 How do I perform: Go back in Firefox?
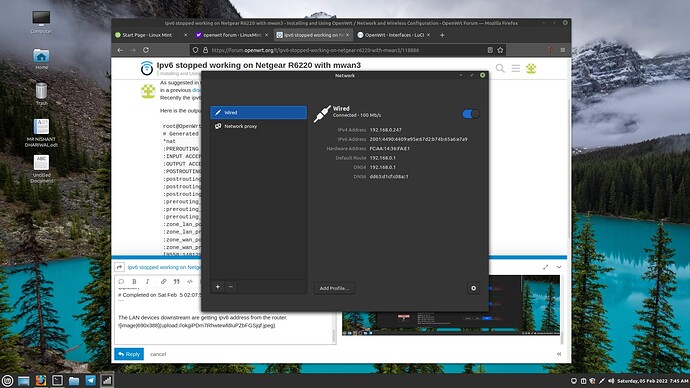click(x=120, y=50)
